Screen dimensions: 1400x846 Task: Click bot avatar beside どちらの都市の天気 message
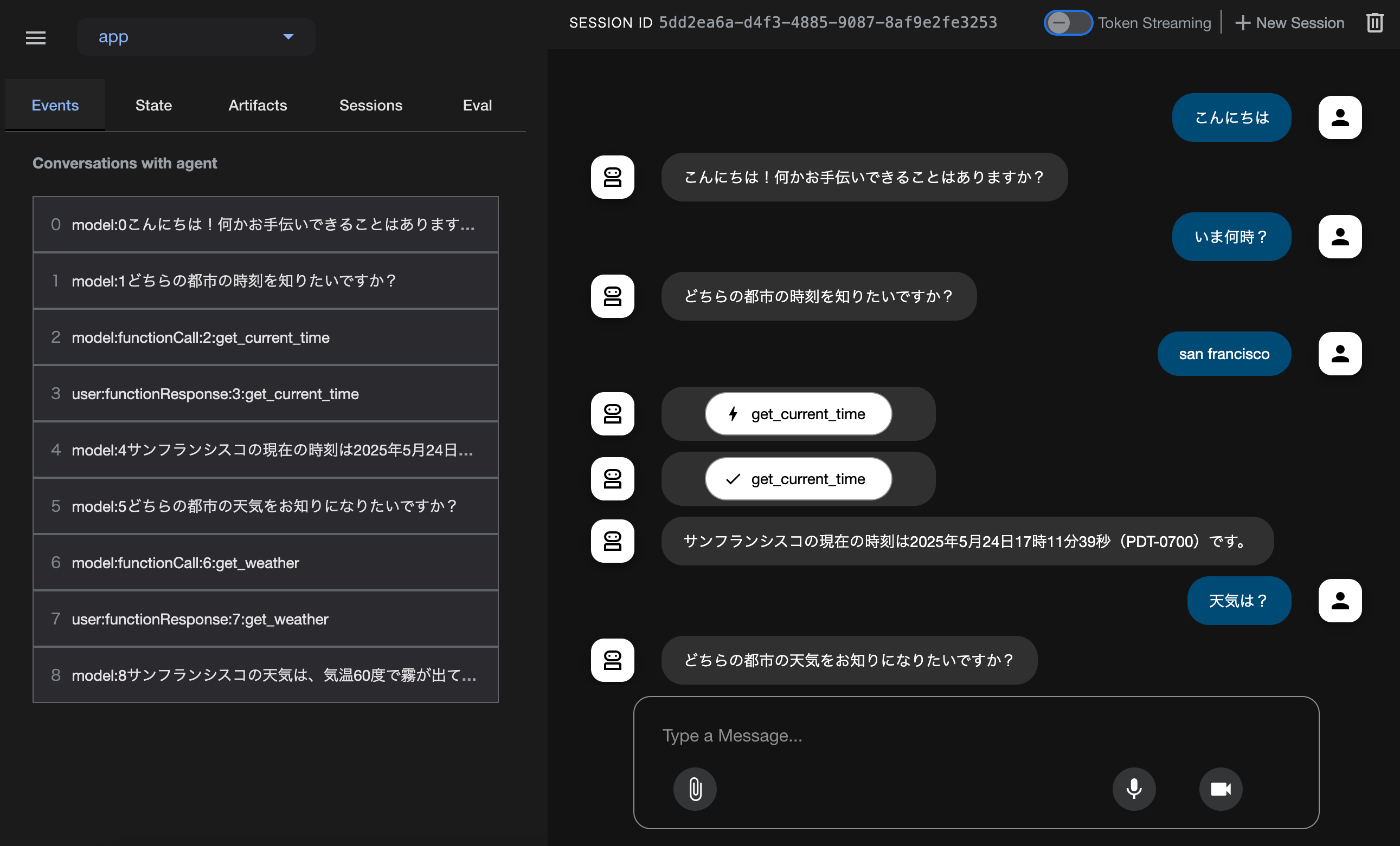[613, 660]
